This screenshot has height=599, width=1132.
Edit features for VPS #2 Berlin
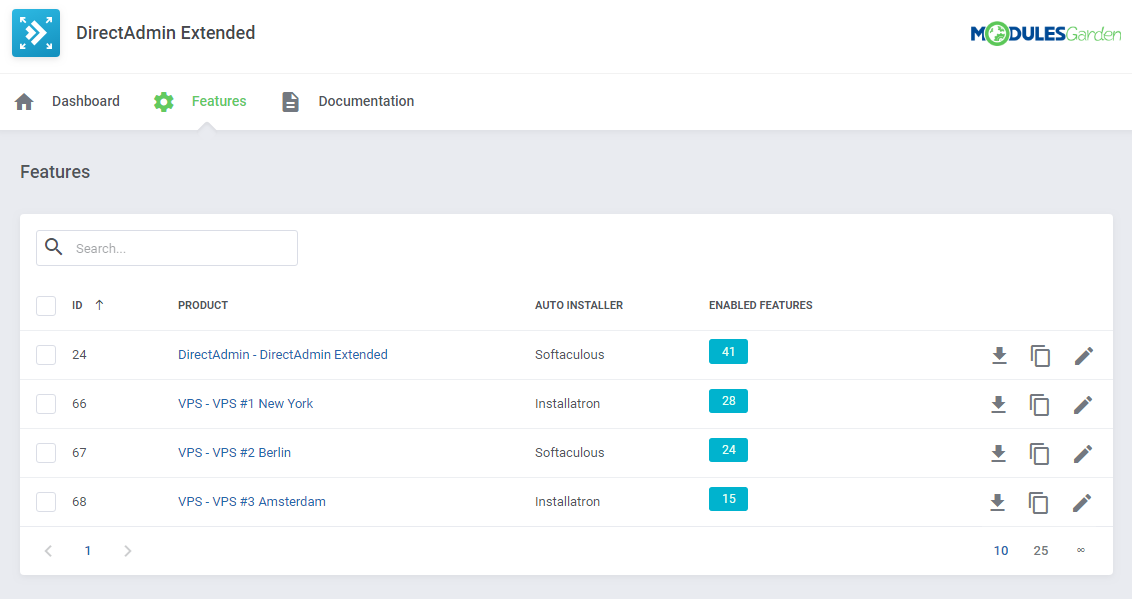pos(1083,453)
